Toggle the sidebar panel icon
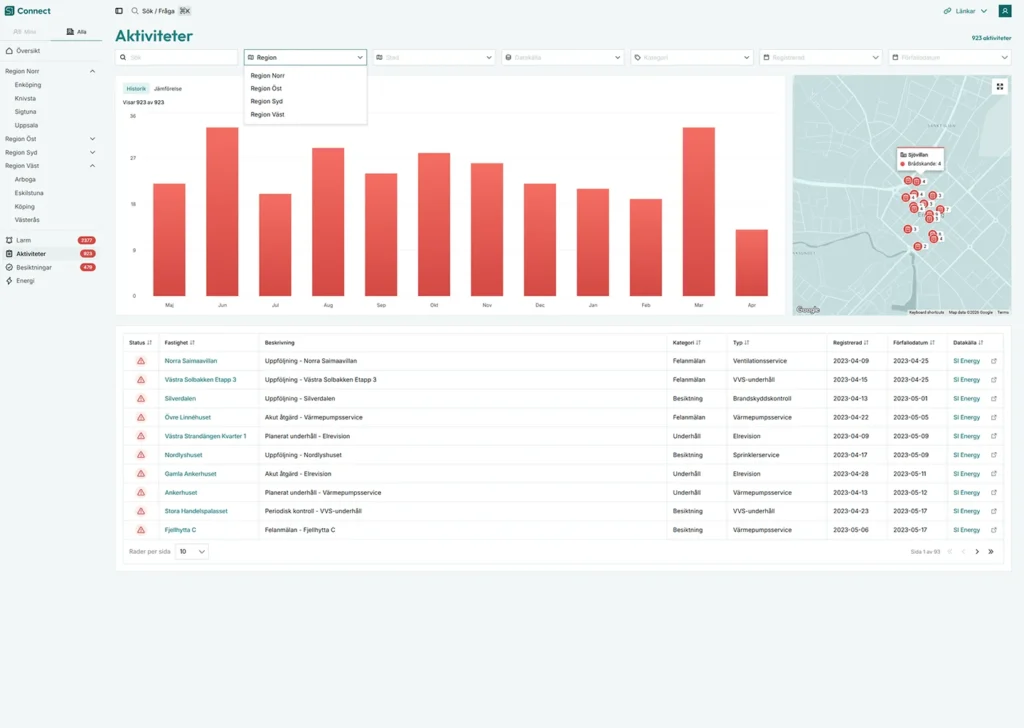Screen dimensions: 1024x728 119,11
